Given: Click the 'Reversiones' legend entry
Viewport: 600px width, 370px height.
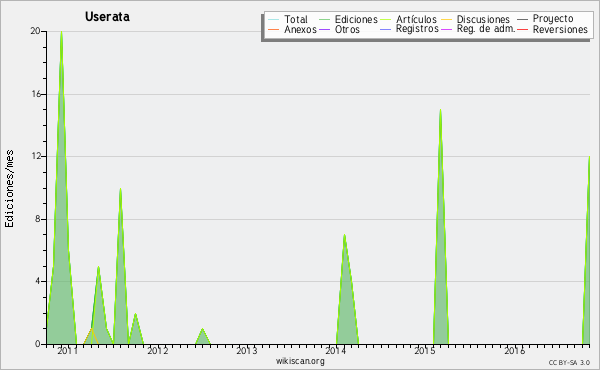Looking at the screenshot, I should pos(552,29).
